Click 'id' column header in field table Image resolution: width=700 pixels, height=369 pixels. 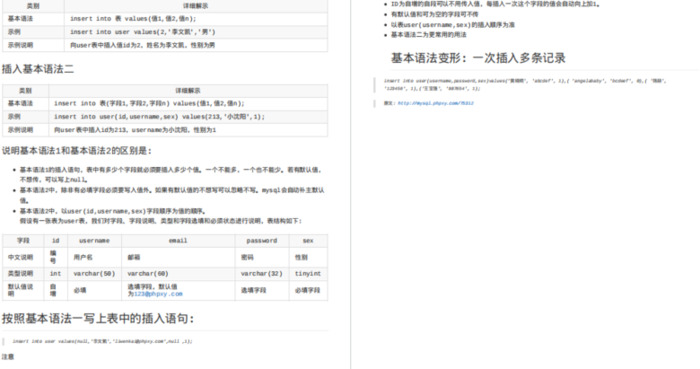click(x=56, y=240)
